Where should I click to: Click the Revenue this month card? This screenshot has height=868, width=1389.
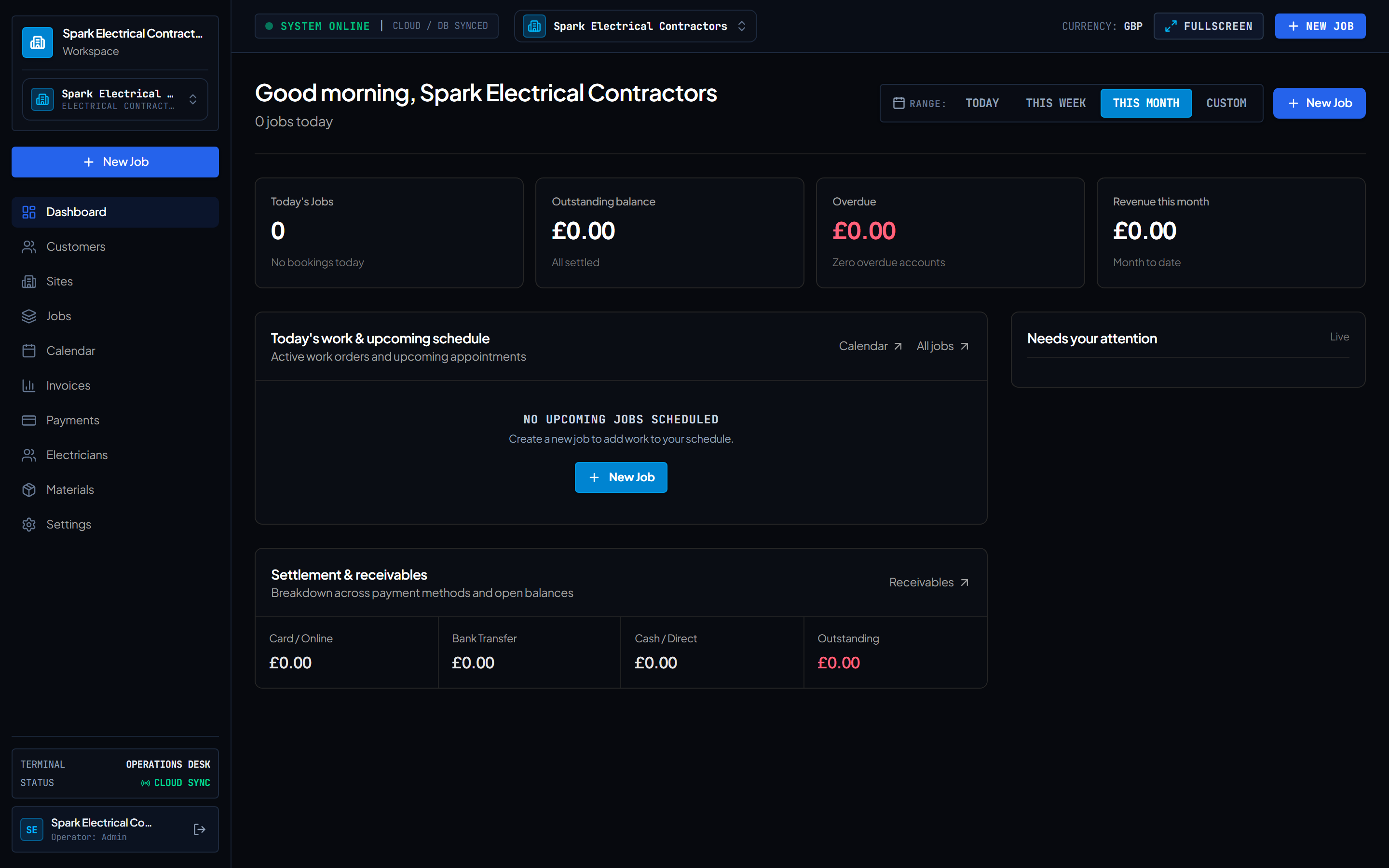pos(1231,232)
